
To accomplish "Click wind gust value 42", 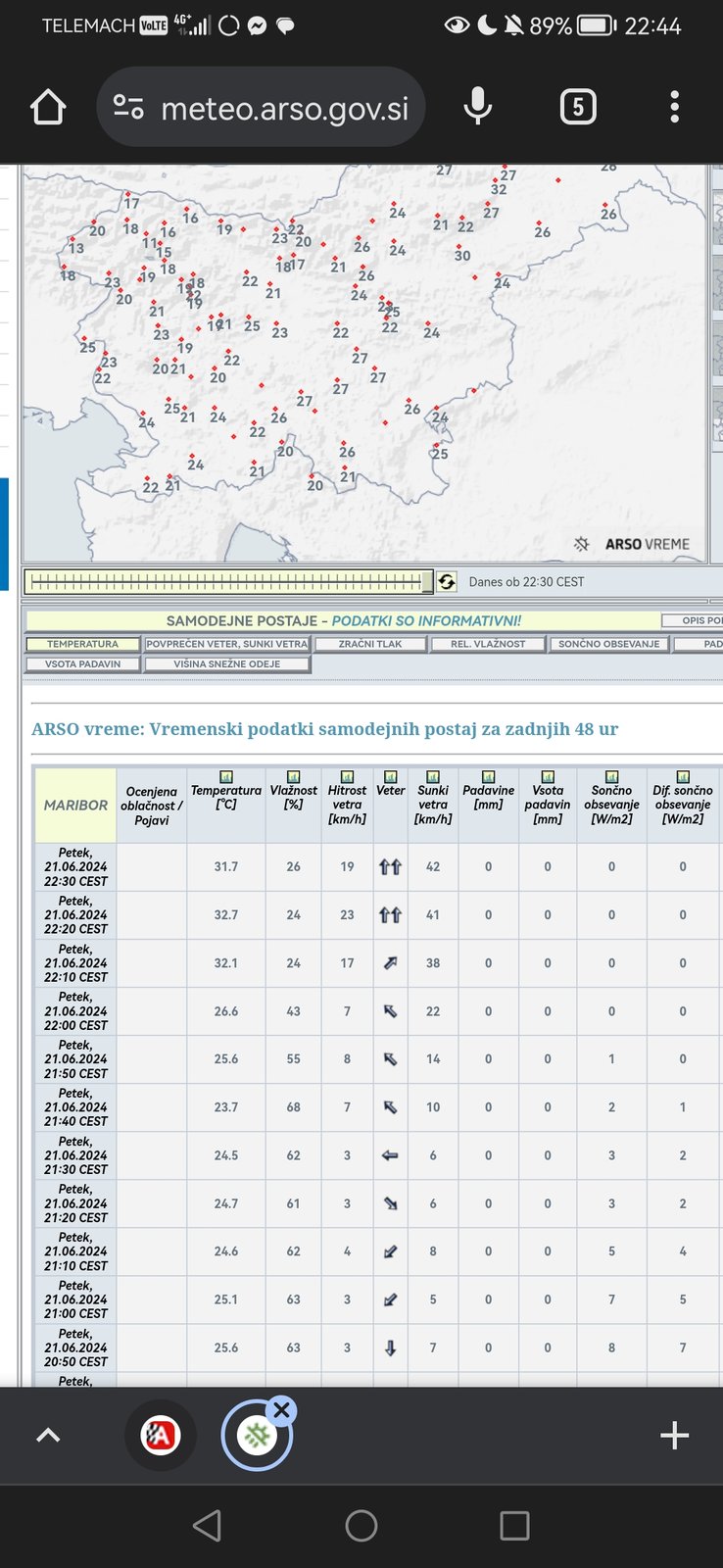I will pyautogui.click(x=433, y=866).
